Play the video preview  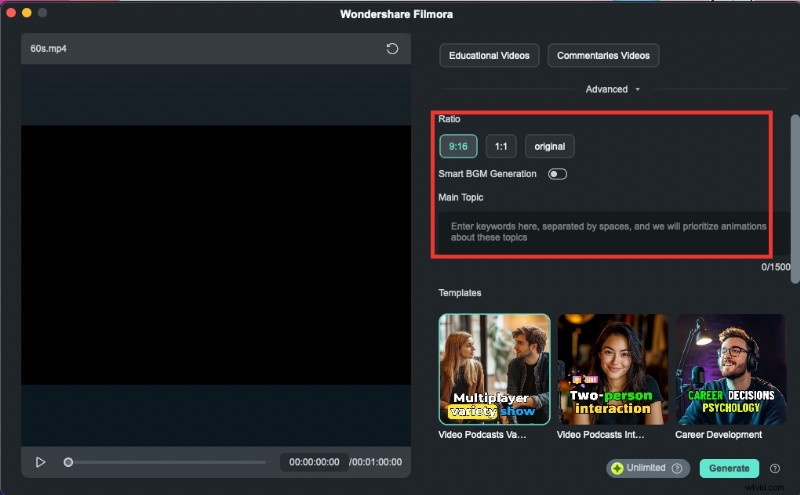click(40, 462)
